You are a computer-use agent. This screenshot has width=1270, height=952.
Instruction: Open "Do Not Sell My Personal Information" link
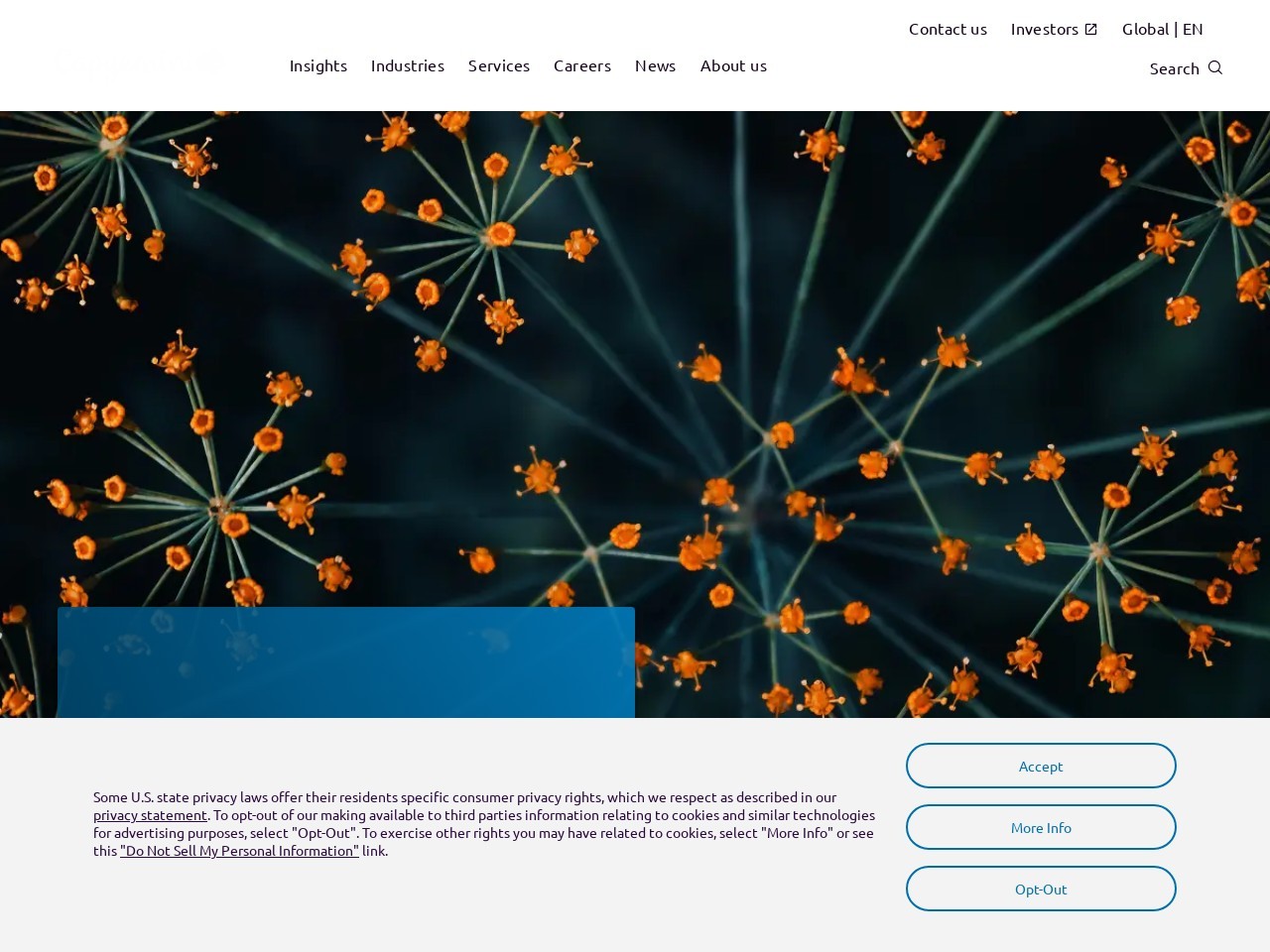point(239,851)
